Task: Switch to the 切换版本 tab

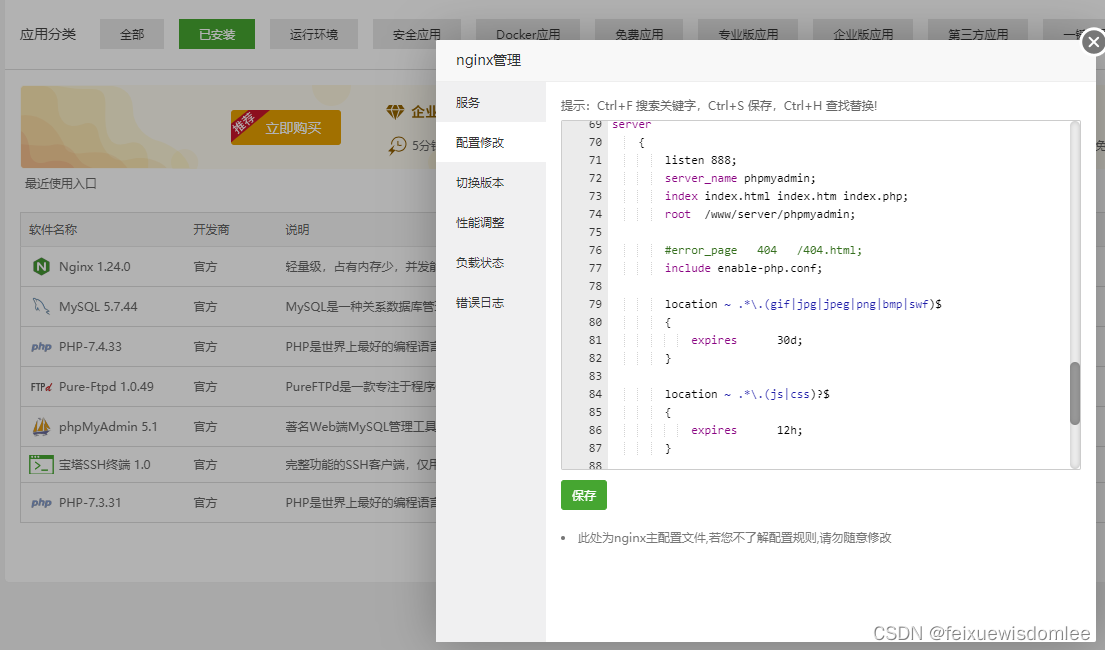Action: click(490, 183)
